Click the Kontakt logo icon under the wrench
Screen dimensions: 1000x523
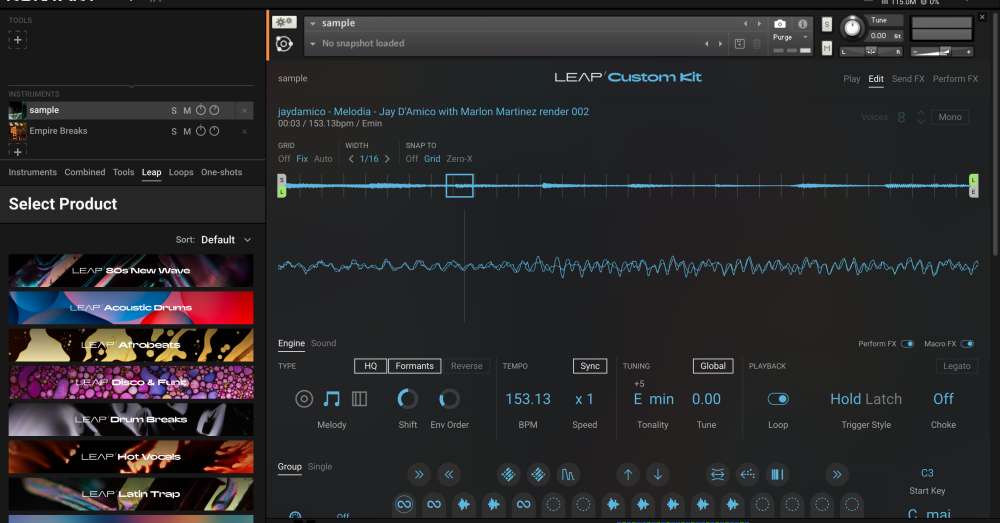(284, 43)
